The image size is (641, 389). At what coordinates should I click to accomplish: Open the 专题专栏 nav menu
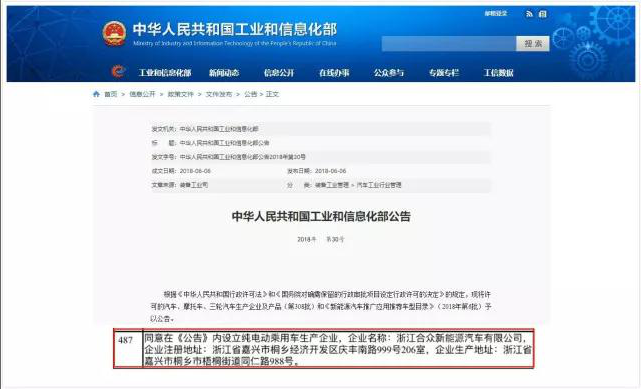click(x=444, y=73)
